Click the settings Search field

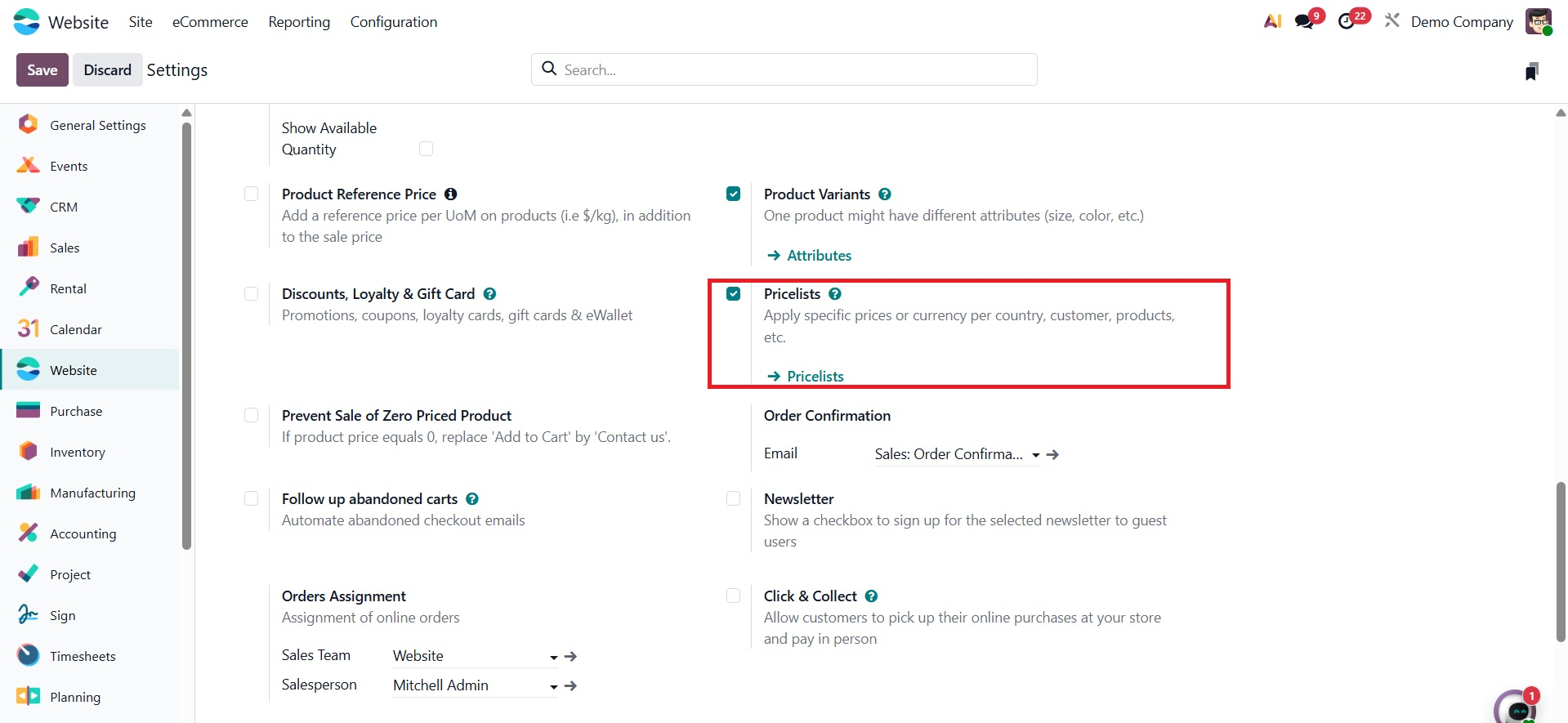tap(784, 70)
